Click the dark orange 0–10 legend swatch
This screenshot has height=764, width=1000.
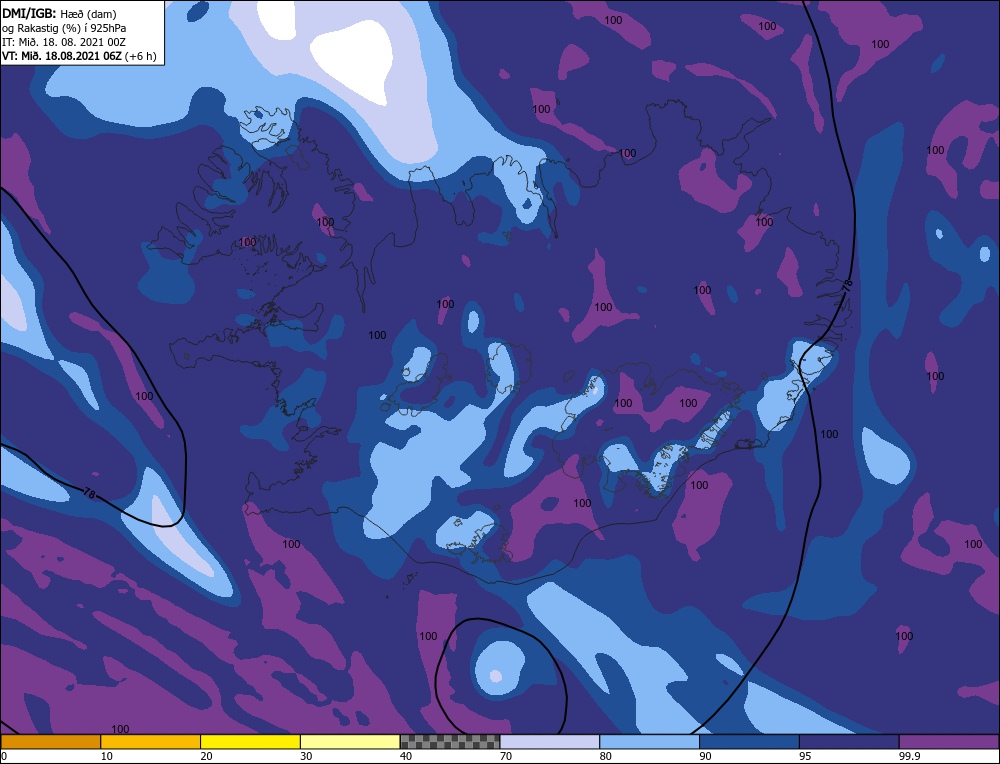(x=50, y=742)
